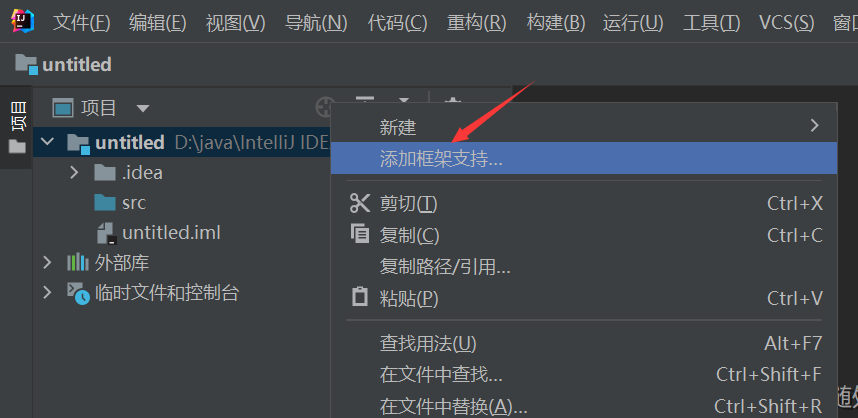Toggle the 项目 side tool window tab
The image size is (858, 418).
pos(17,127)
